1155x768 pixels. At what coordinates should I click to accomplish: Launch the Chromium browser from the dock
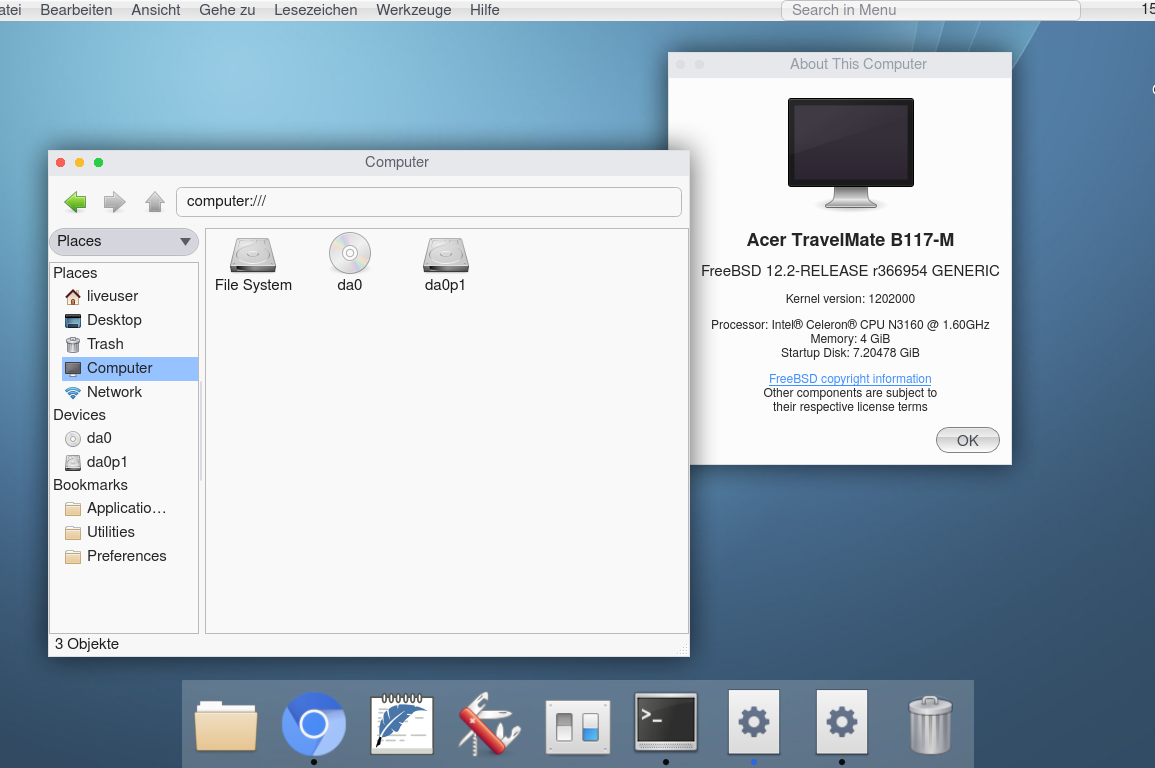point(313,724)
